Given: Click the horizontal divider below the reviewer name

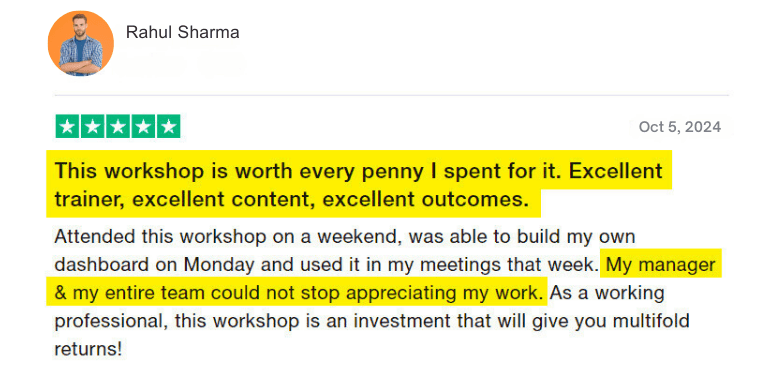Looking at the screenshot, I should [392, 95].
